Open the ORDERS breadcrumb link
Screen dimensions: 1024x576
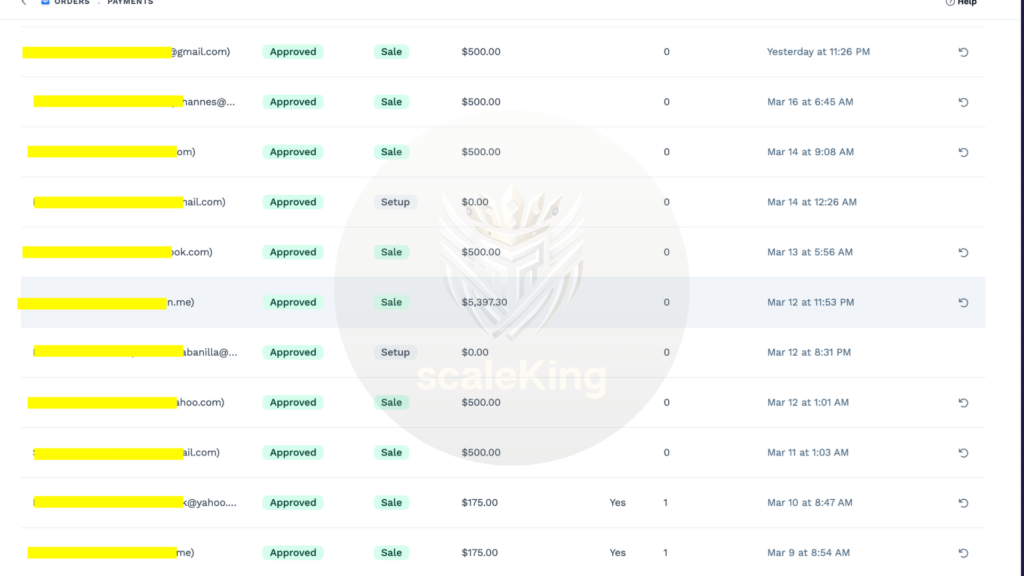click(x=72, y=3)
